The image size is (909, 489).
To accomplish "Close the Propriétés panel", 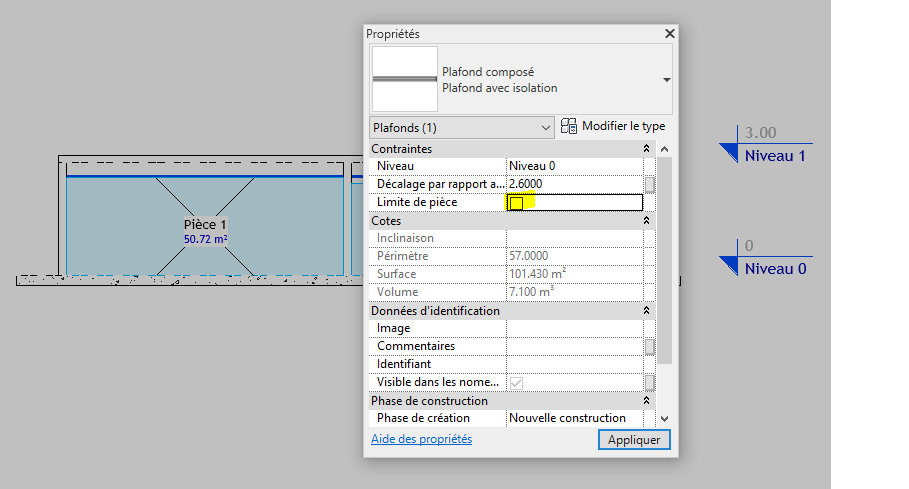I will [x=669, y=34].
